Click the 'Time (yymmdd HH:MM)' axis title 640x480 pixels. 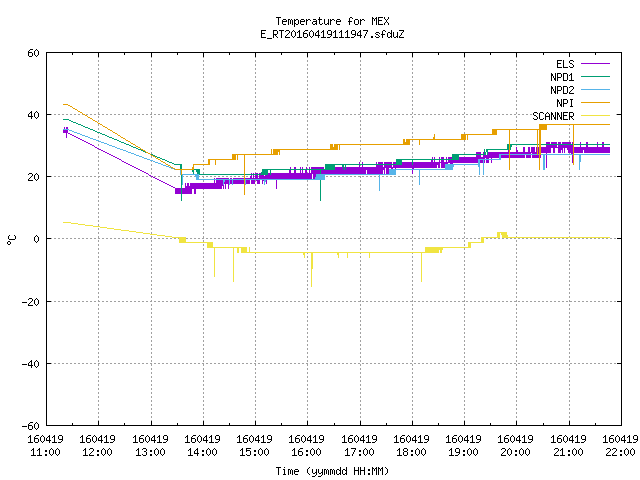pyautogui.click(x=332, y=471)
